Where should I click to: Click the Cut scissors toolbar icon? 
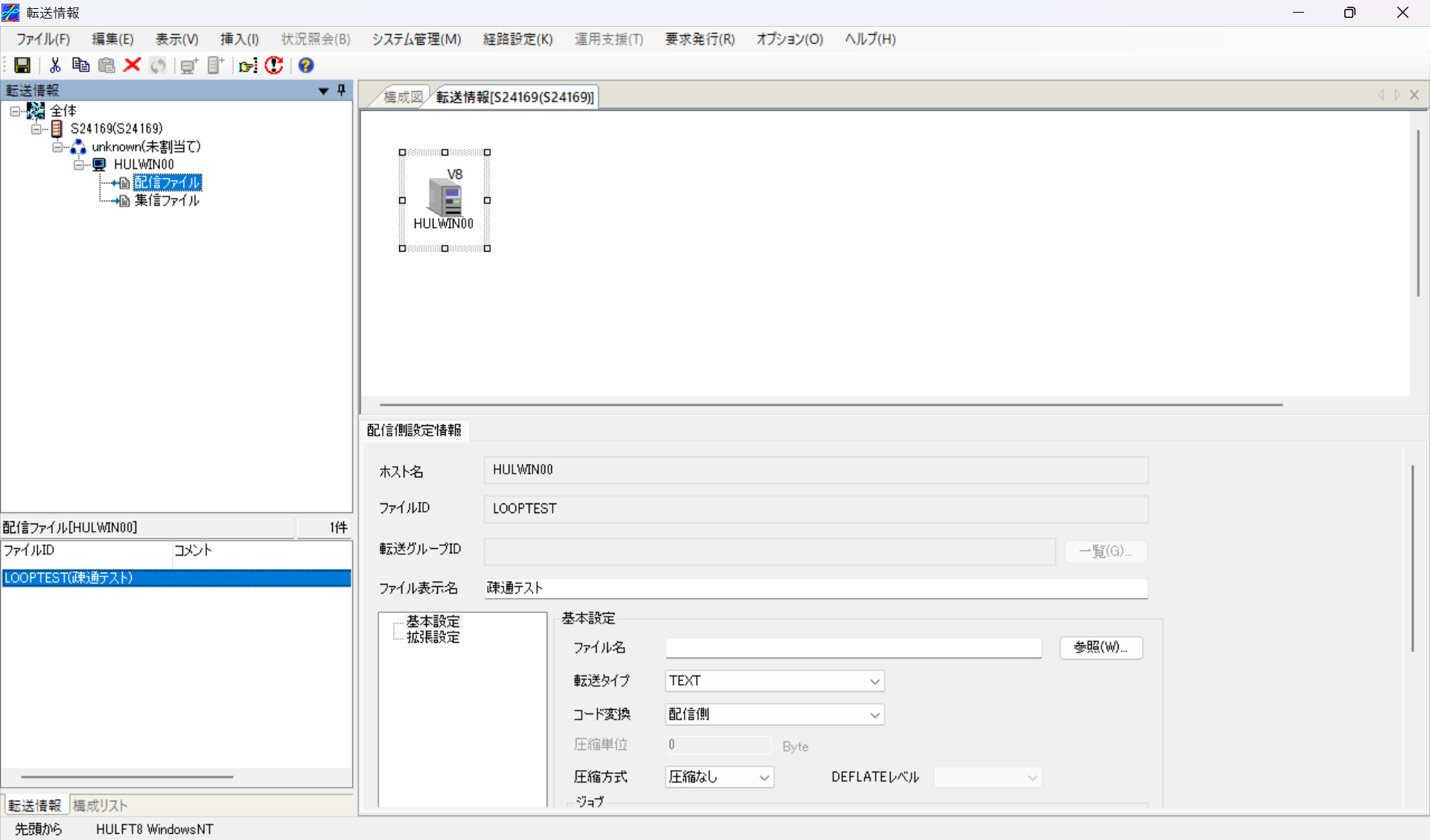coord(54,66)
